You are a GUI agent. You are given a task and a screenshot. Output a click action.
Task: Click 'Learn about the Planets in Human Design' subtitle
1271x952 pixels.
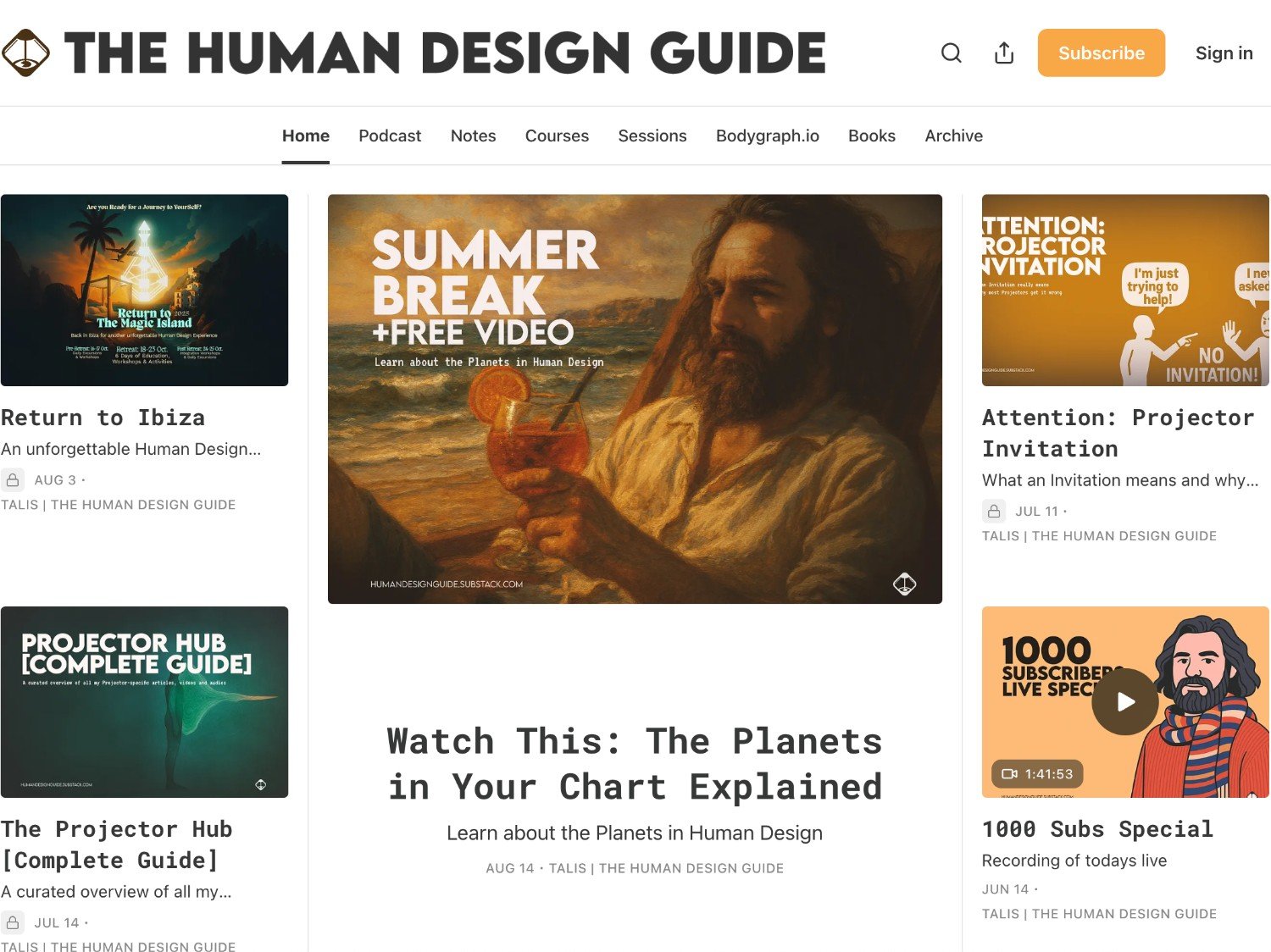(x=635, y=833)
